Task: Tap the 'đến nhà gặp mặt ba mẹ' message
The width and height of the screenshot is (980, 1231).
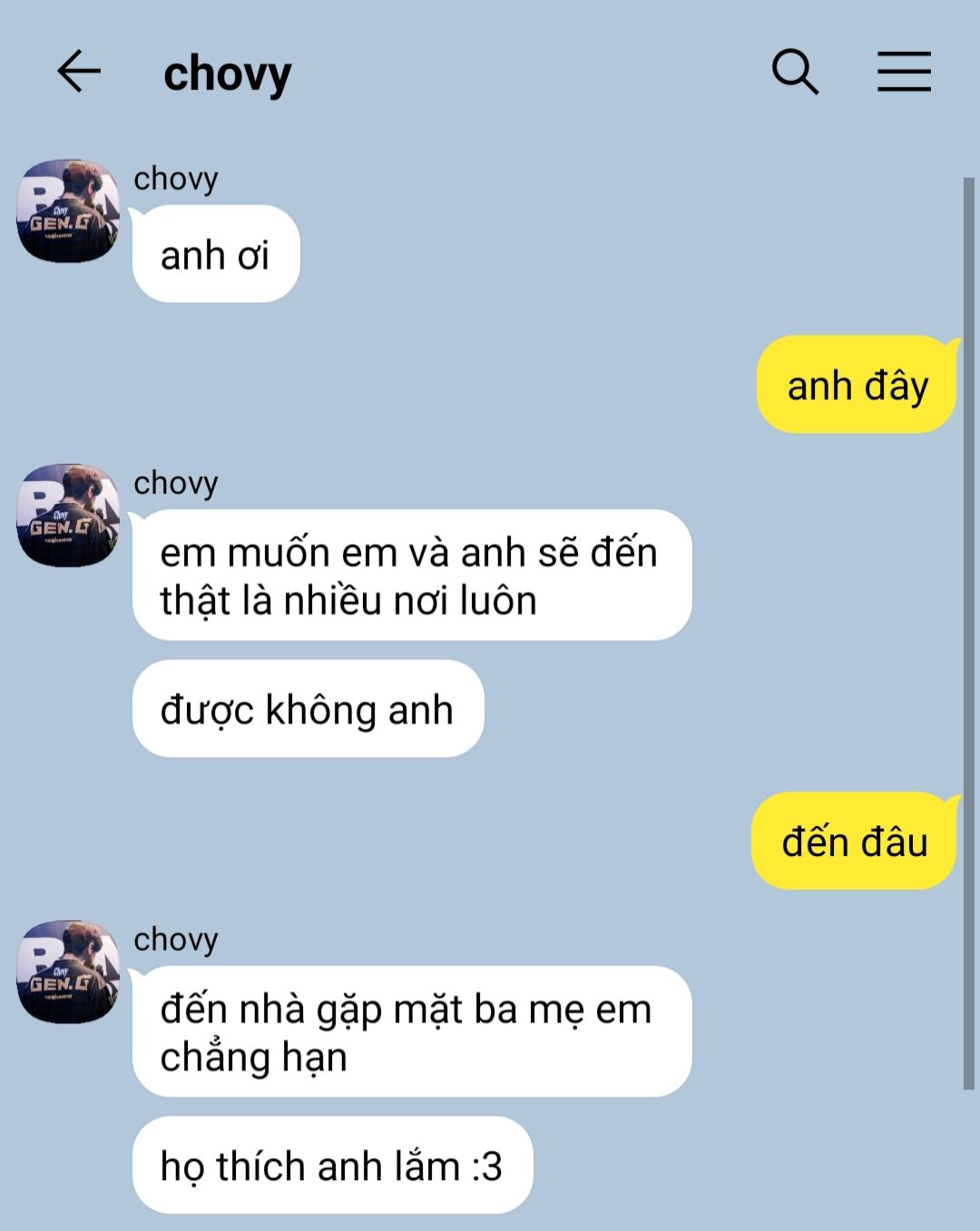Action: (x=412, y=1031)
